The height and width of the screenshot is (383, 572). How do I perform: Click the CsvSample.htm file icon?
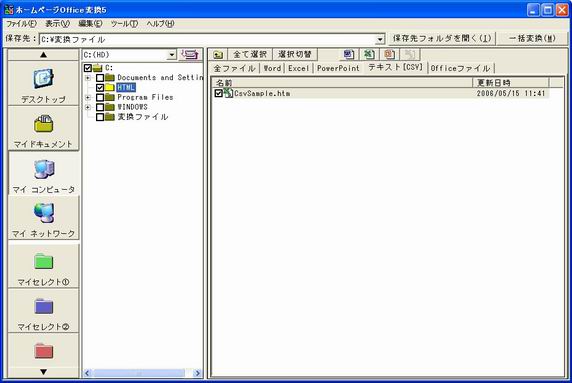pyautogui.click(x=228, y=93)
